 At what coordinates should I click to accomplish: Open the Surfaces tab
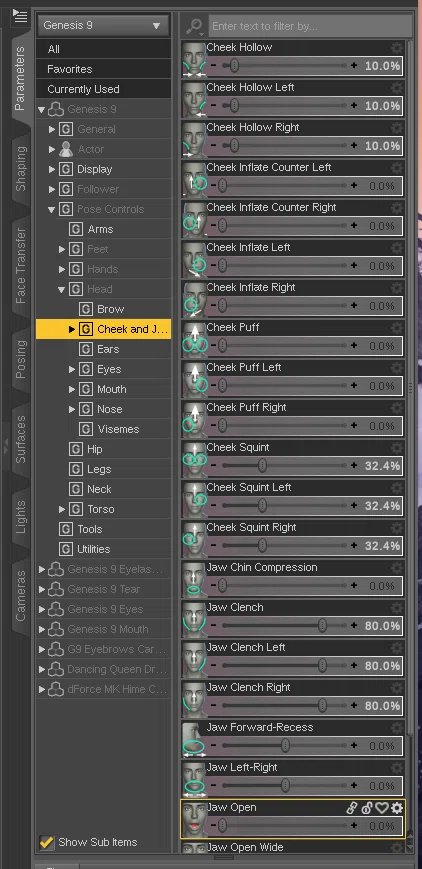coord(20,439)
